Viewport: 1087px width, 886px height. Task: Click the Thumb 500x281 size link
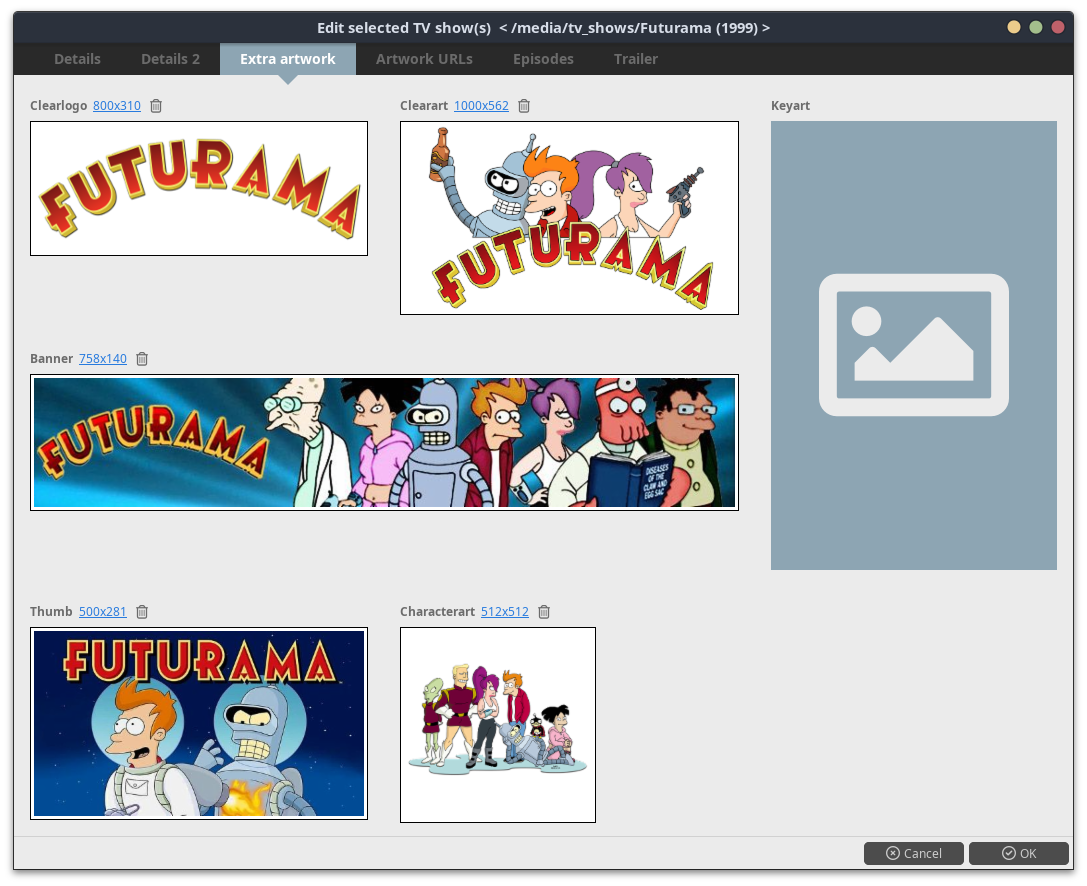coord(103,612)
